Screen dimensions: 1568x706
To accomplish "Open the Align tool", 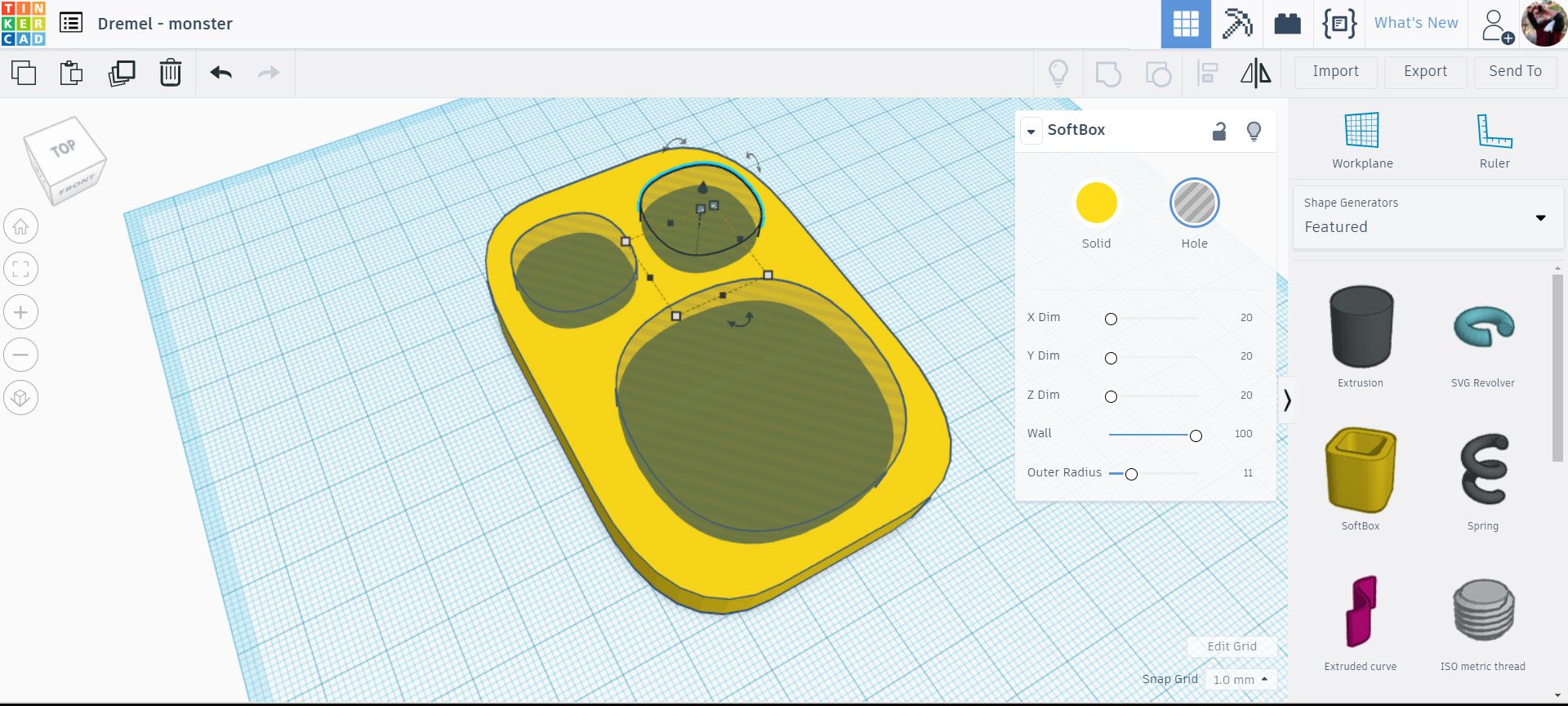I will (x=1207, y=74).
